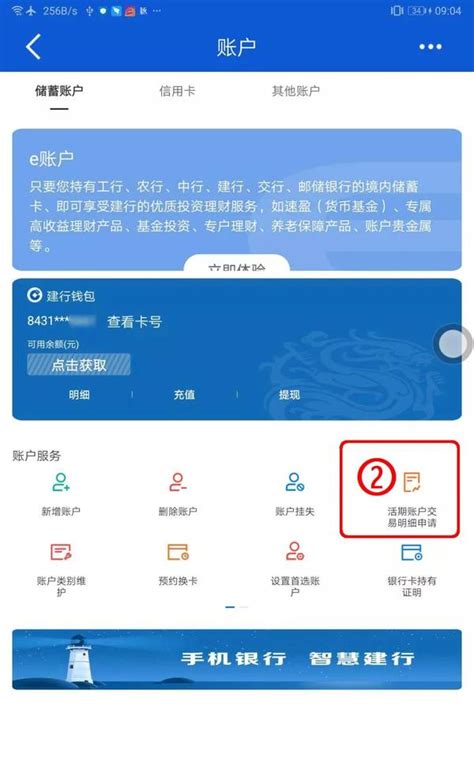Open the 新增账户 add account icon
This screenshot has height=758, width=474.
click(61, 482)
